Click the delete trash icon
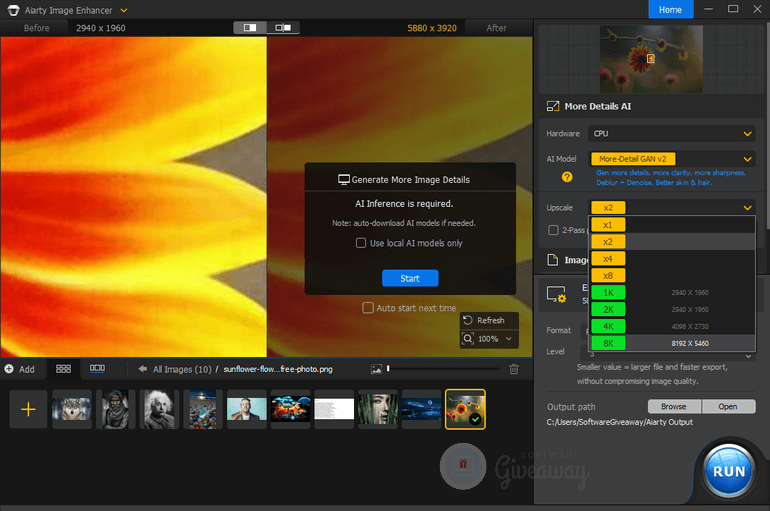Viewport: 770px width, 511px height. pos(514,369)
